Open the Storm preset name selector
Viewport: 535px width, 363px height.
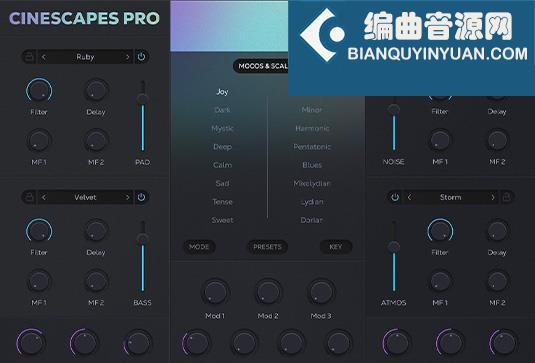[x=451, y=197]
